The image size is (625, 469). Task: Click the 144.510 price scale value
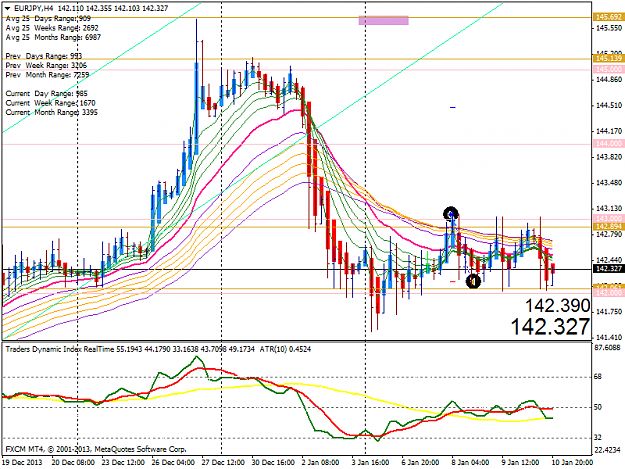(x=609, y=105)
